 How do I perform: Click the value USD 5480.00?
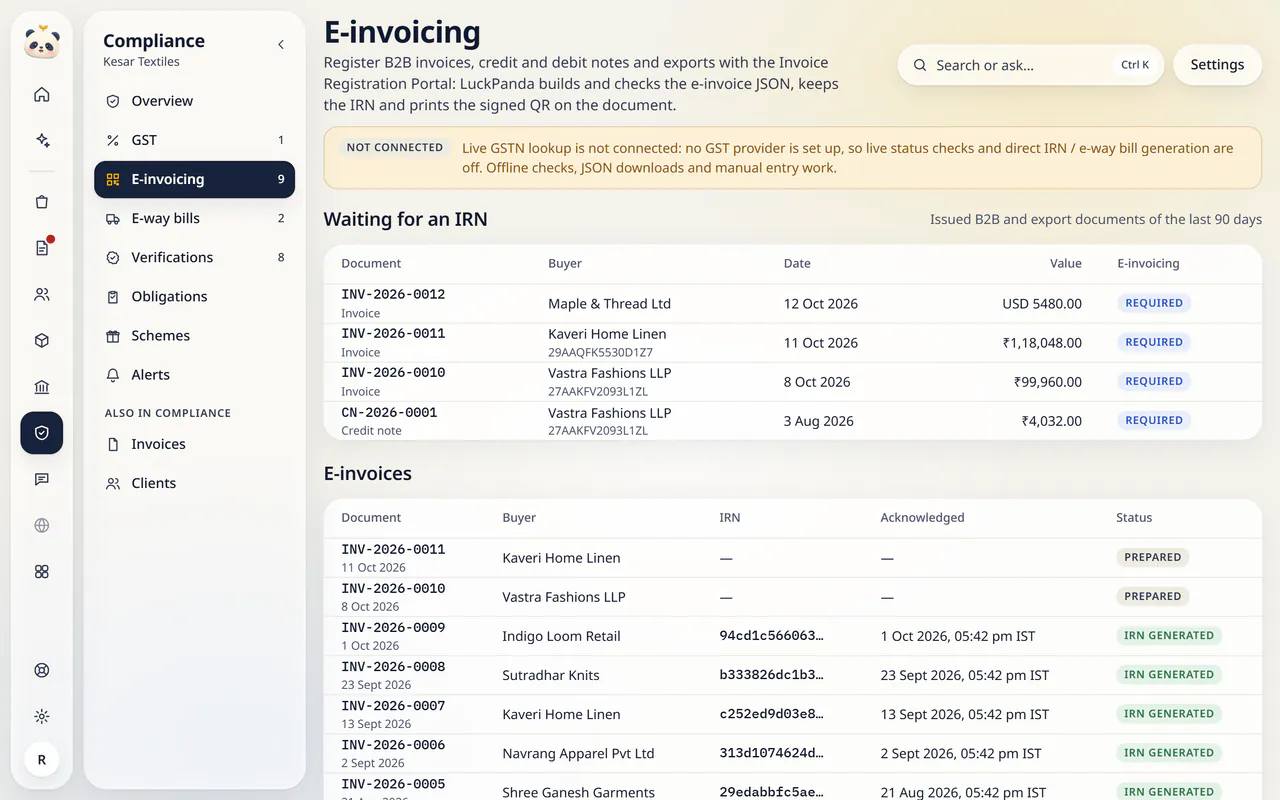point(1042,303)
